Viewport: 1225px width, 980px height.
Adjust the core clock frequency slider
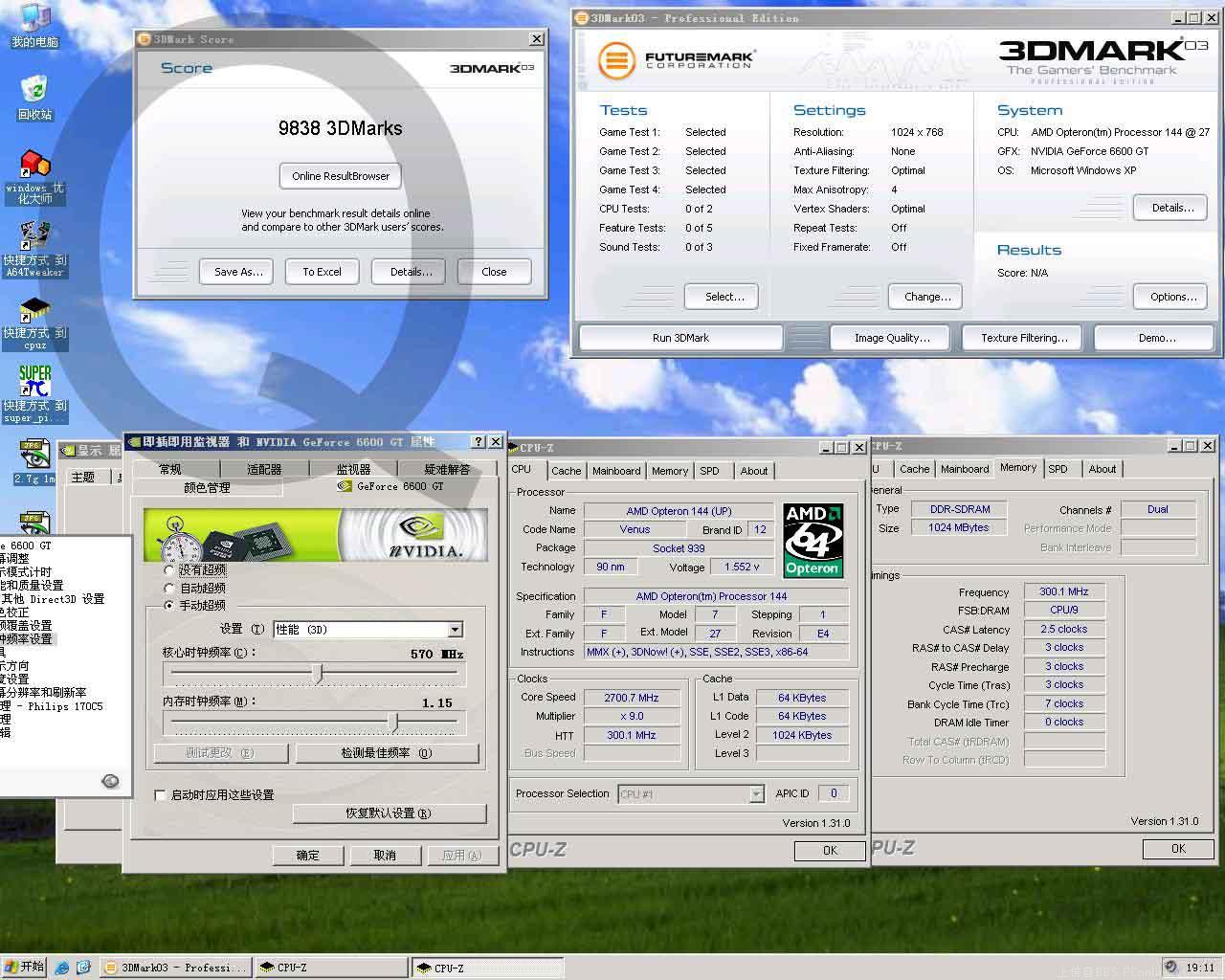click(317, 674)
